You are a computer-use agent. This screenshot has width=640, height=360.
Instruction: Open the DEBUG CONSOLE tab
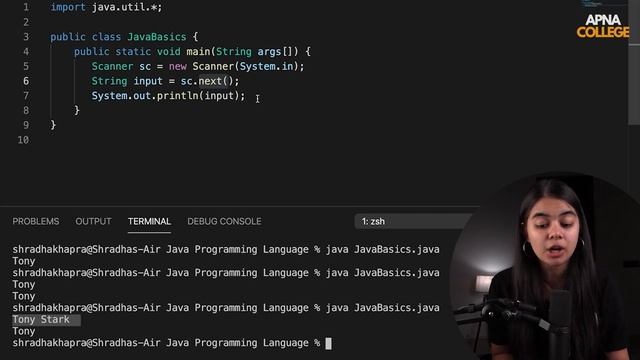coord(224,221)
